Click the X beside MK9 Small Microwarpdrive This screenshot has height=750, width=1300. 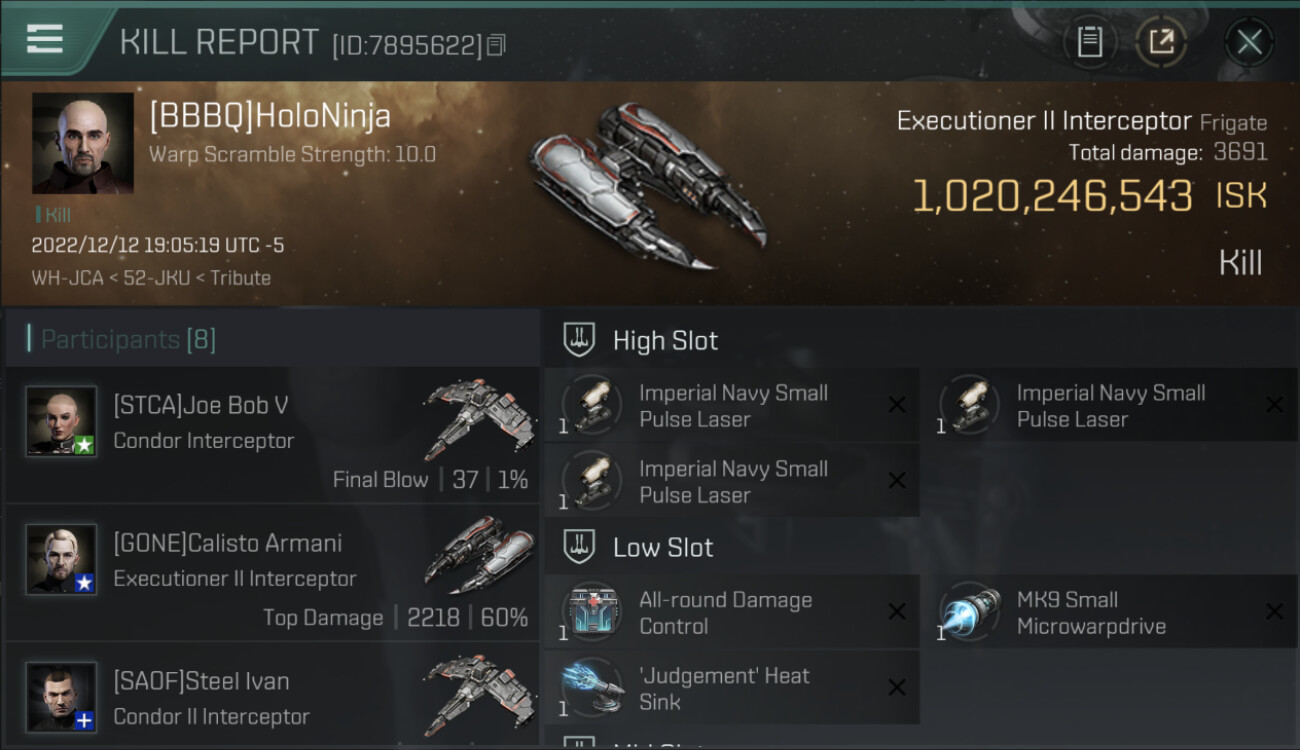(1274, 612)
